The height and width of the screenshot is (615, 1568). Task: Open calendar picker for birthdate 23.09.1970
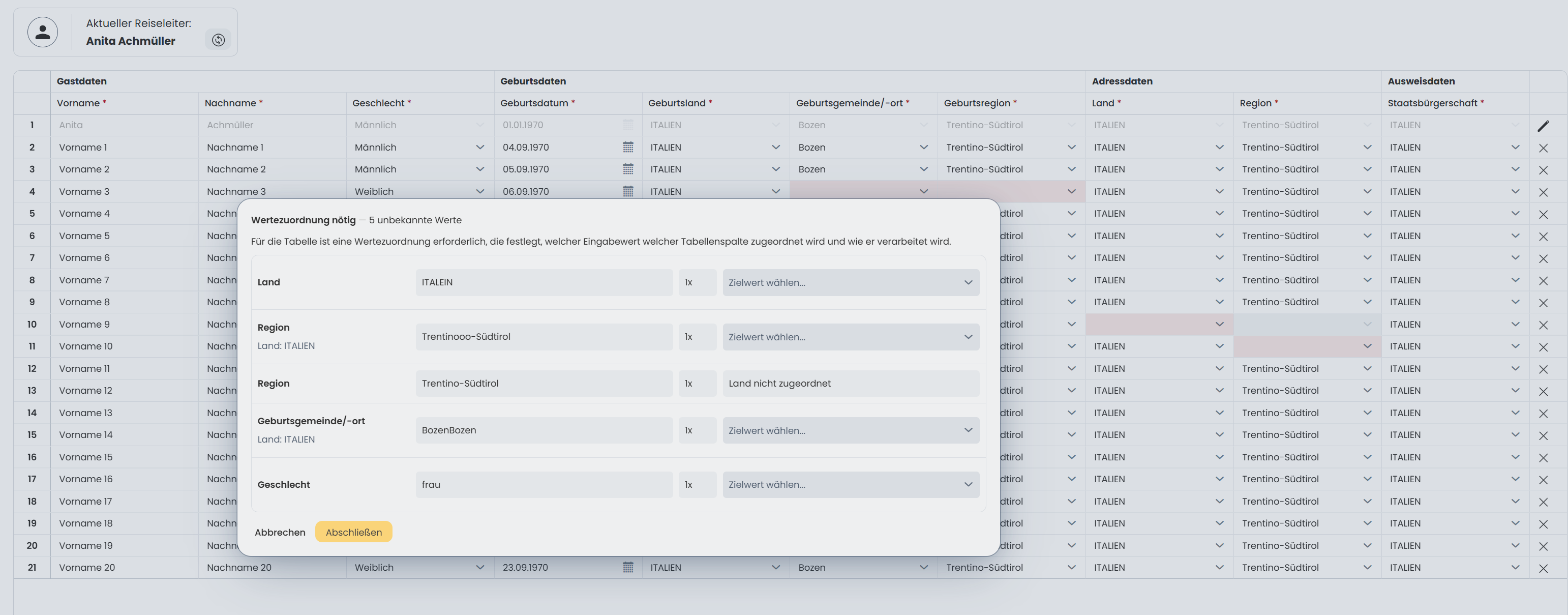pos(627,568)
